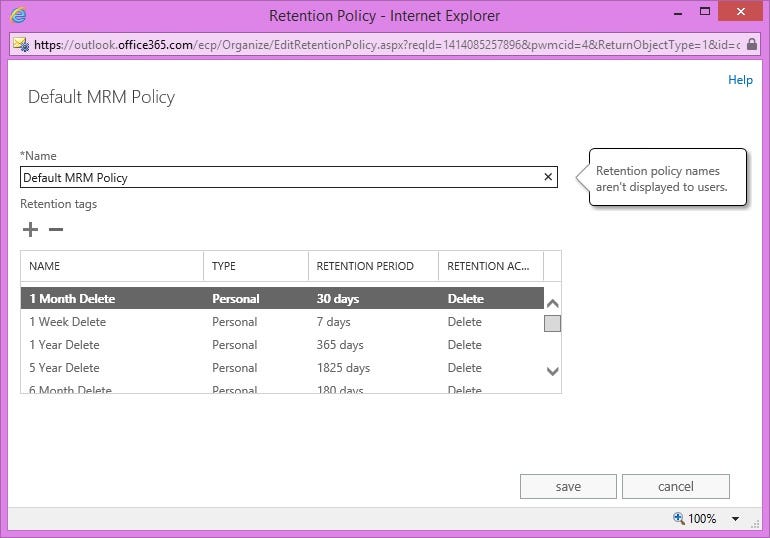Open the zoom level dropdown arrow
Image resolution: width=770 pixels, height=538 pixels.
(735, 519)
